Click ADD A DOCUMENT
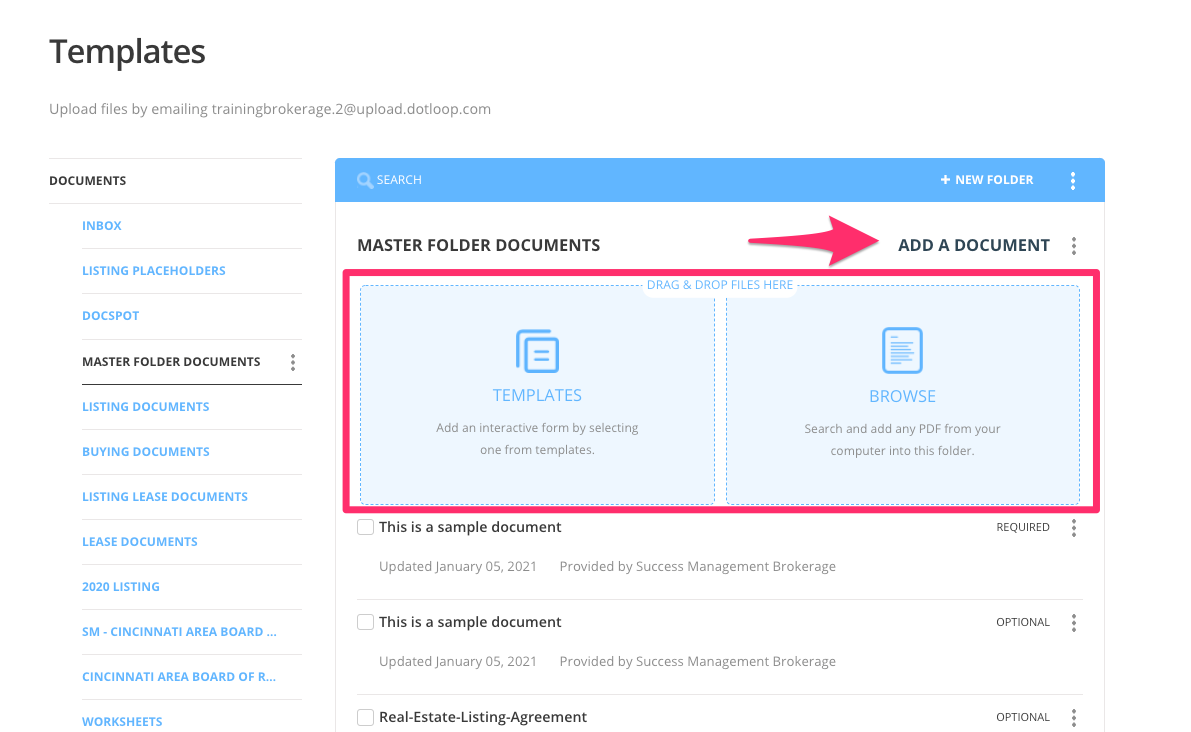This screenshot has height=732, width=1191. tap(974, 245)
